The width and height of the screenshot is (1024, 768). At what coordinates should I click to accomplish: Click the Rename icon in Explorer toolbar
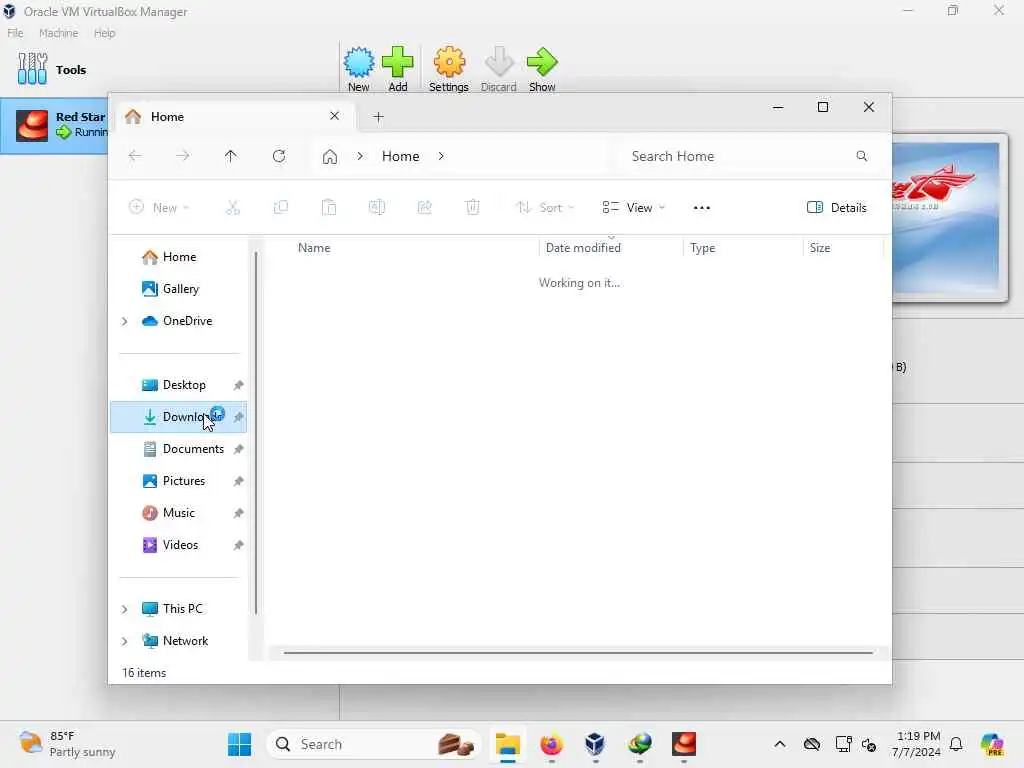[x=377, y=208]
